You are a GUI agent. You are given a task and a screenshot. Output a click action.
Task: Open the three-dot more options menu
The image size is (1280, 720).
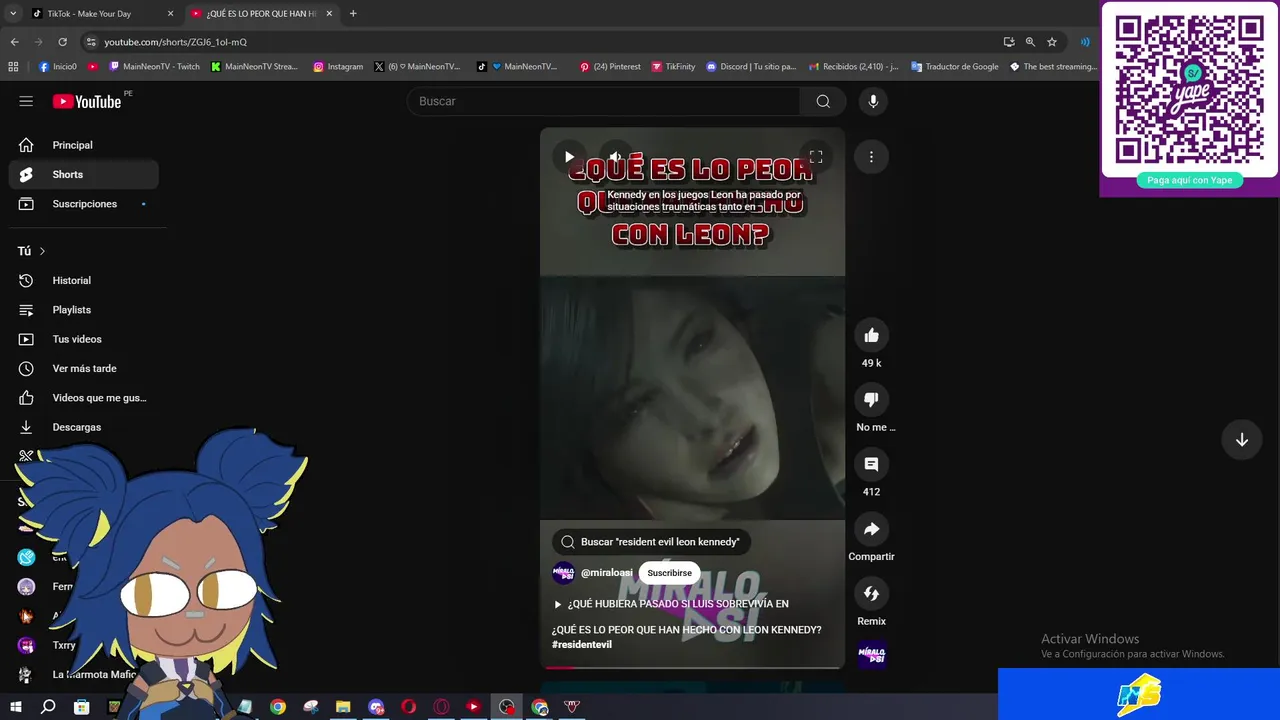871,157
